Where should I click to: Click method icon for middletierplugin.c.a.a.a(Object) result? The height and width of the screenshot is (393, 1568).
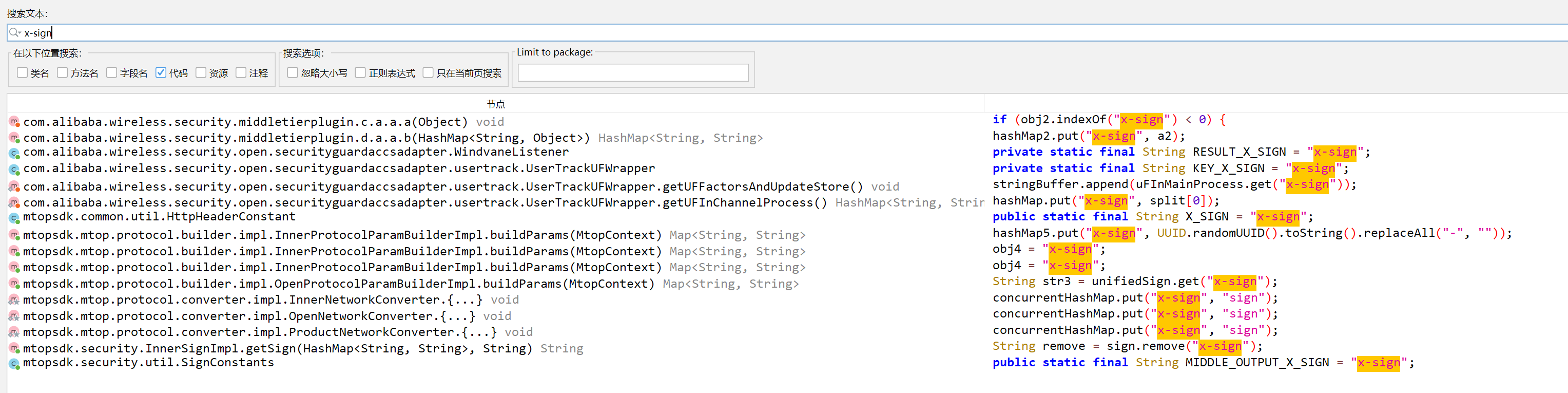[14, 122]
